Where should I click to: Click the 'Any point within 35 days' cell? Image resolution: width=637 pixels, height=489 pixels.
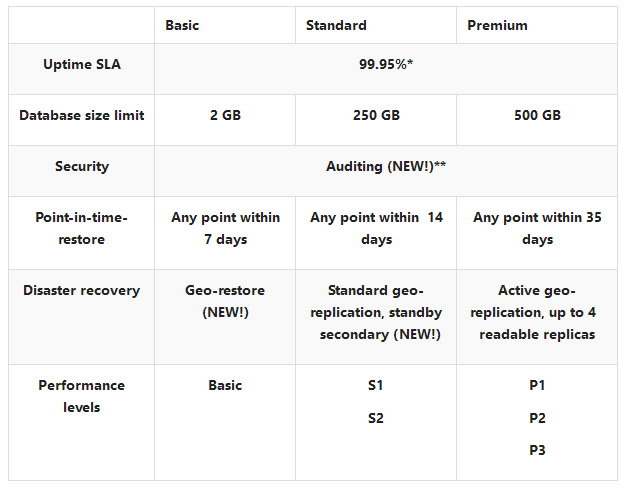tap(537, 228)
